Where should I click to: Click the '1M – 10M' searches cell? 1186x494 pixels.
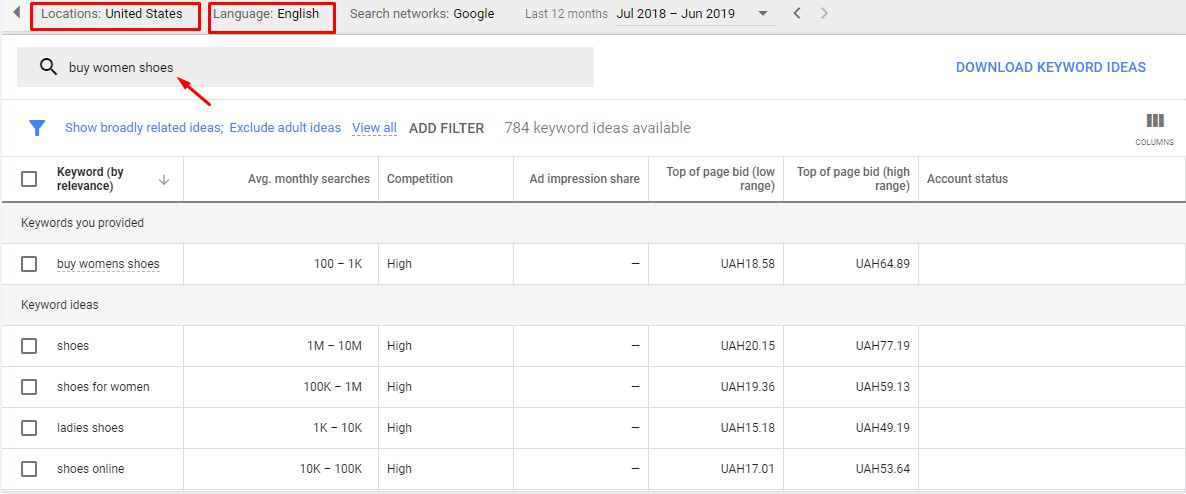coord(334,346)
